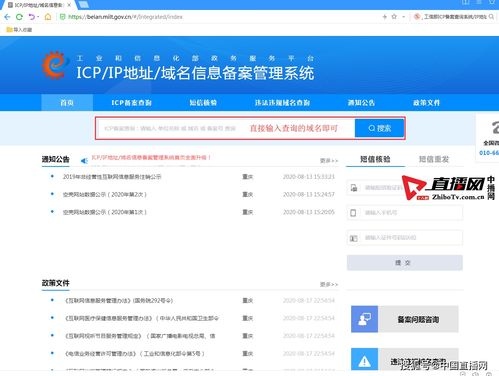This screenshot has height=376, width=499.
Task: Open the 导入收藏 bookmarks folder
Action: pyautogui.click(x=19, y=30)
